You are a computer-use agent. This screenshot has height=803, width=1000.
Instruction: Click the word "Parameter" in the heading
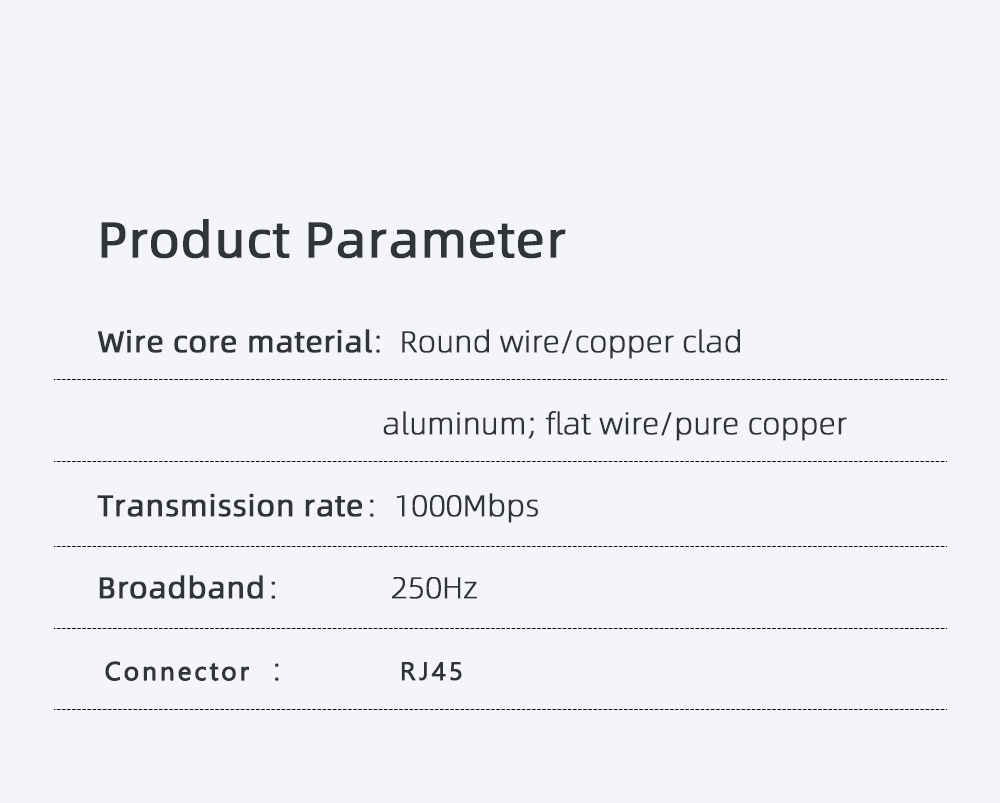coord(435,240)
